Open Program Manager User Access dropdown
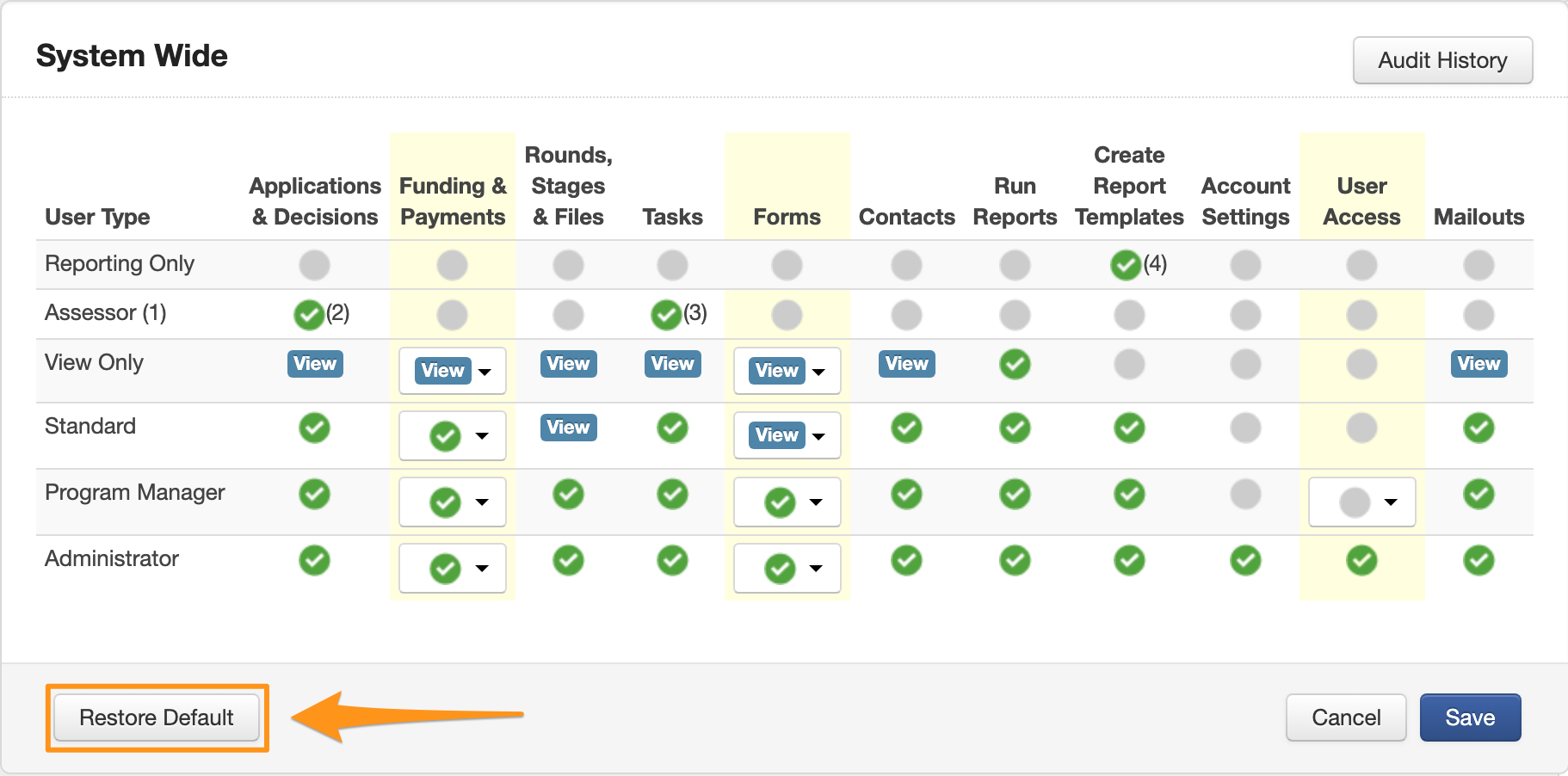The height and width of the screenshot is (776, 1568). coord(1361,502)
